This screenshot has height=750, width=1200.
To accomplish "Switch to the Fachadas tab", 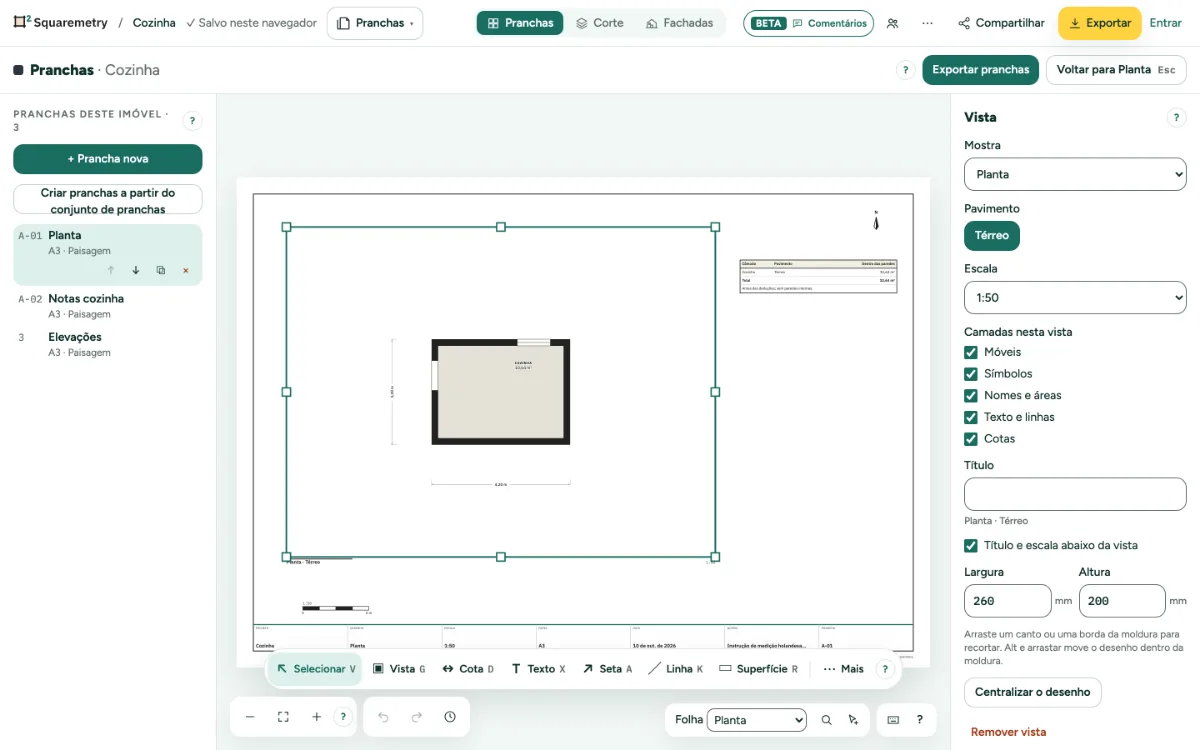I will pos(680,23).
